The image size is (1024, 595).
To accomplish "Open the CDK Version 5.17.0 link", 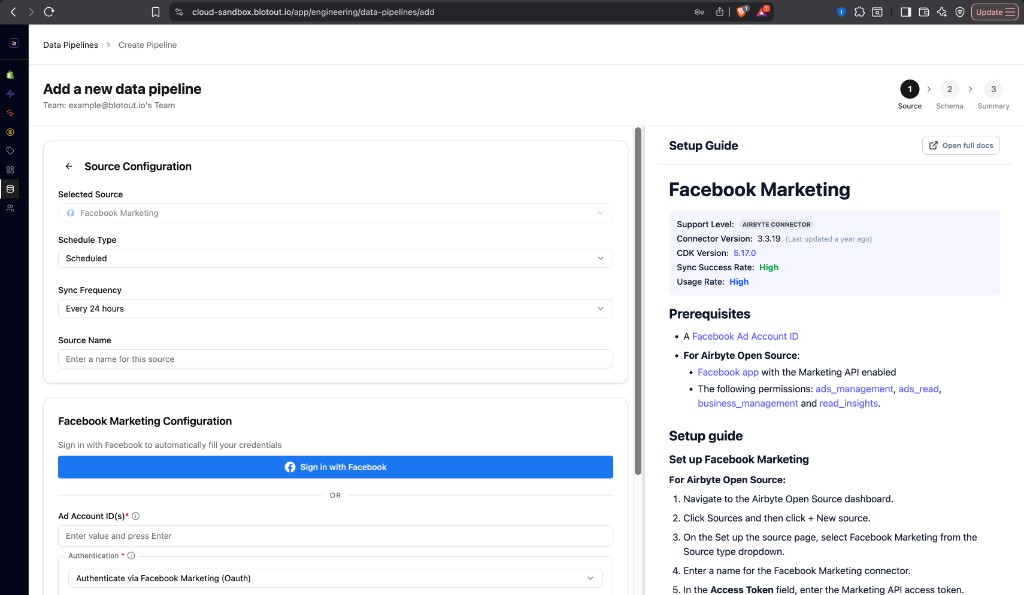I will tap(744, 253).
